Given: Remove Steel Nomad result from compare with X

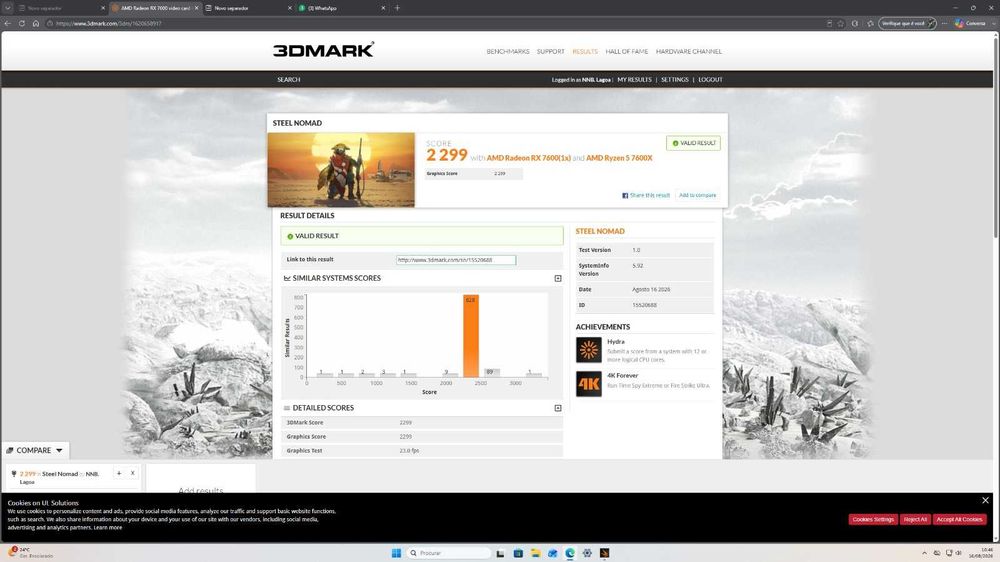Looking at the screenshot, I should point(133,473).
